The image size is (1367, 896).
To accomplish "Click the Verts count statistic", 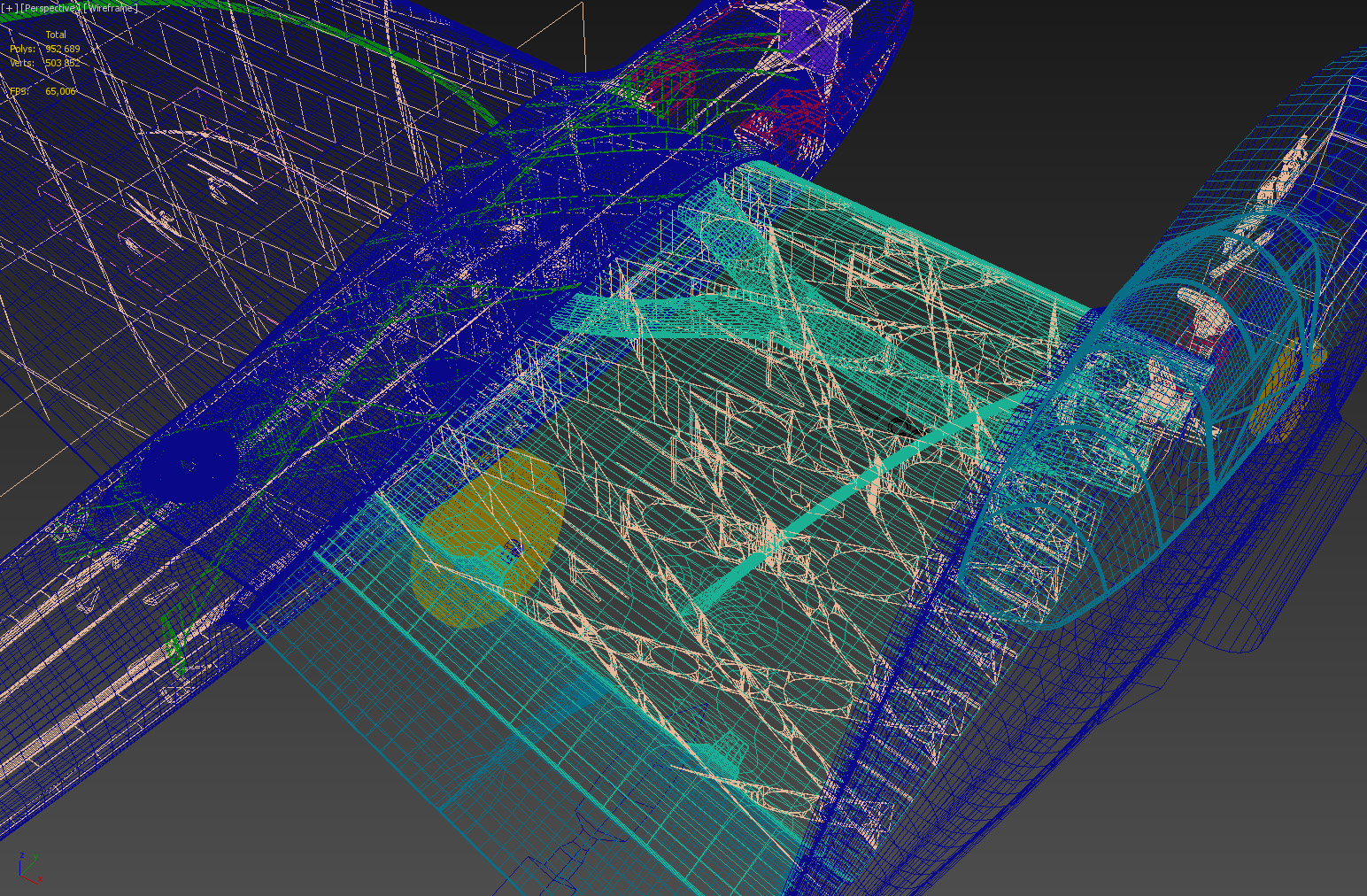I will click(62, 64).
